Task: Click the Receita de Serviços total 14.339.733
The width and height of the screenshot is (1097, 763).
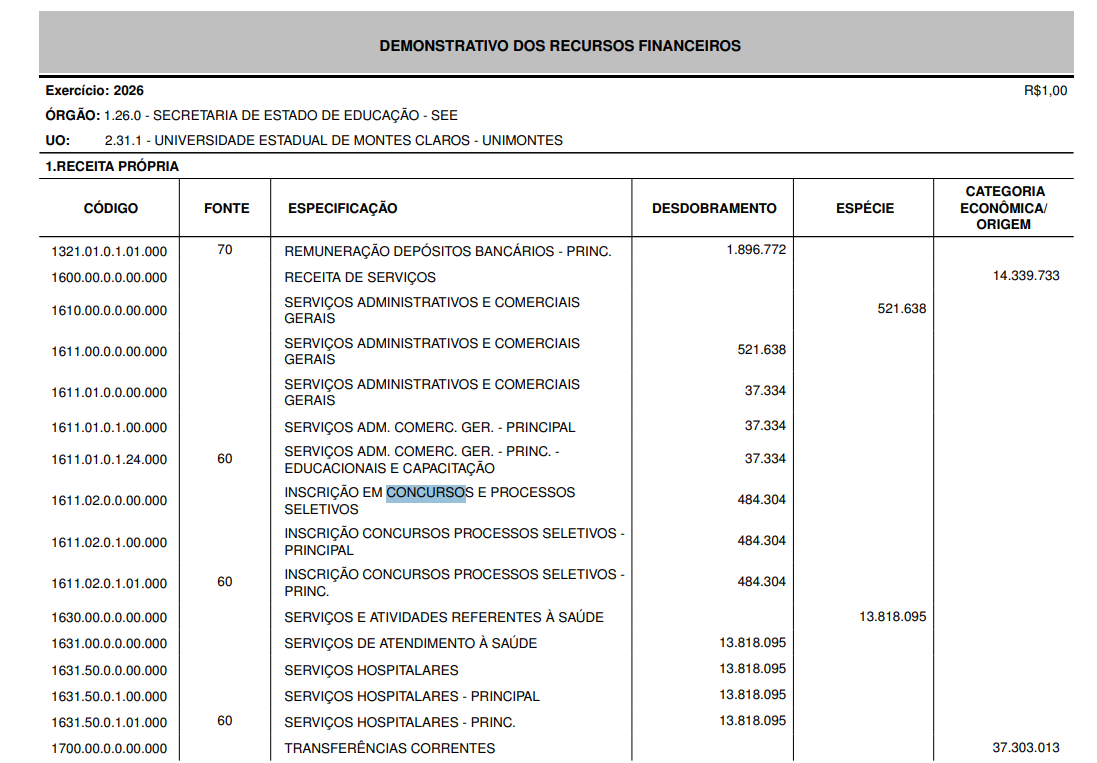Action: point(1025,276)
